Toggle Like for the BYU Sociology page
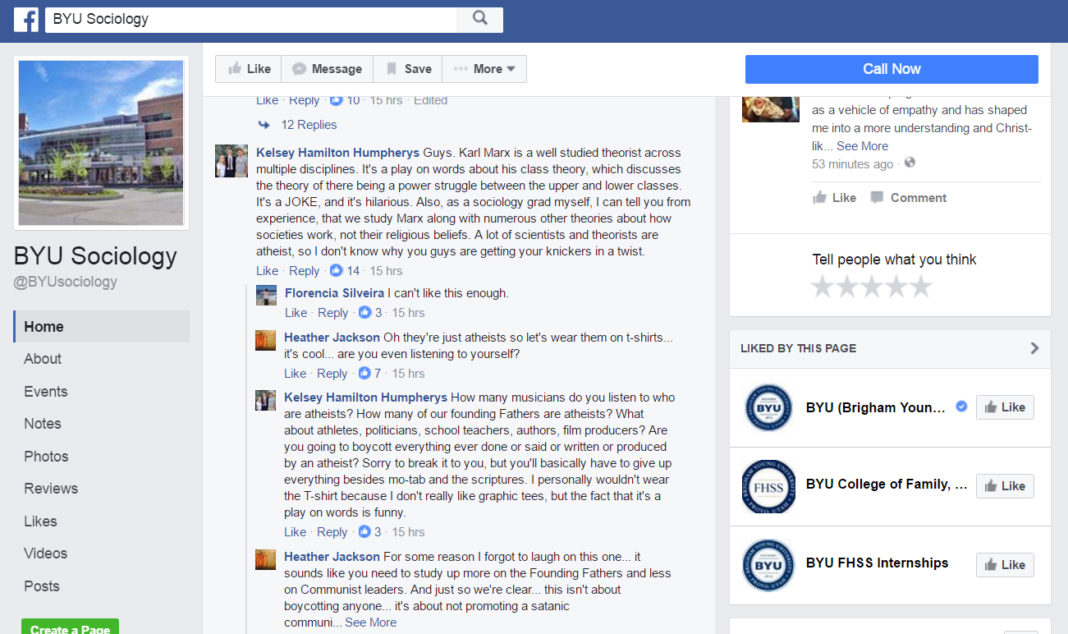 coord(249,69)
